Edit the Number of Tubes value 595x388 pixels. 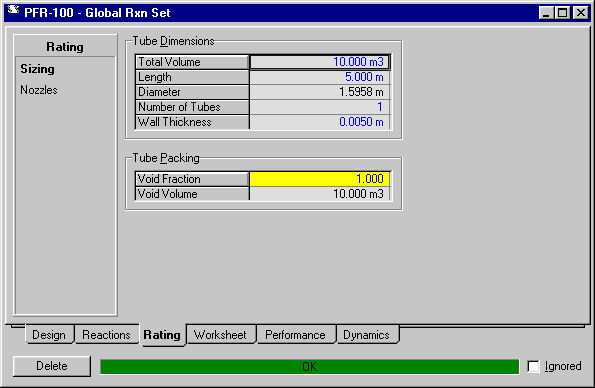320,107
